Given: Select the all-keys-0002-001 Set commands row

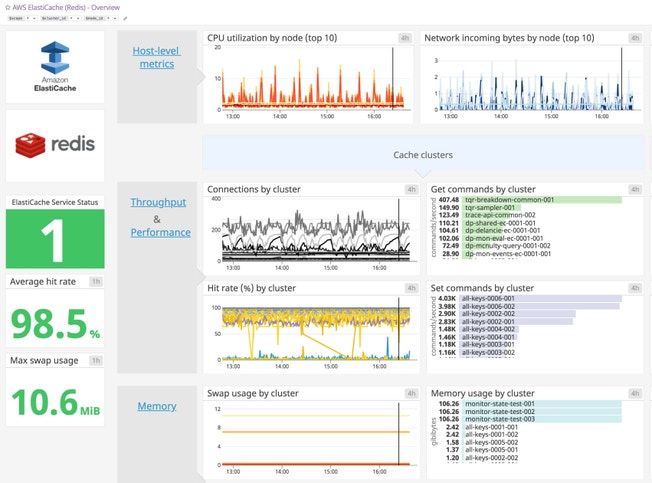Looking at the screenshot, I should pos(530,322).
